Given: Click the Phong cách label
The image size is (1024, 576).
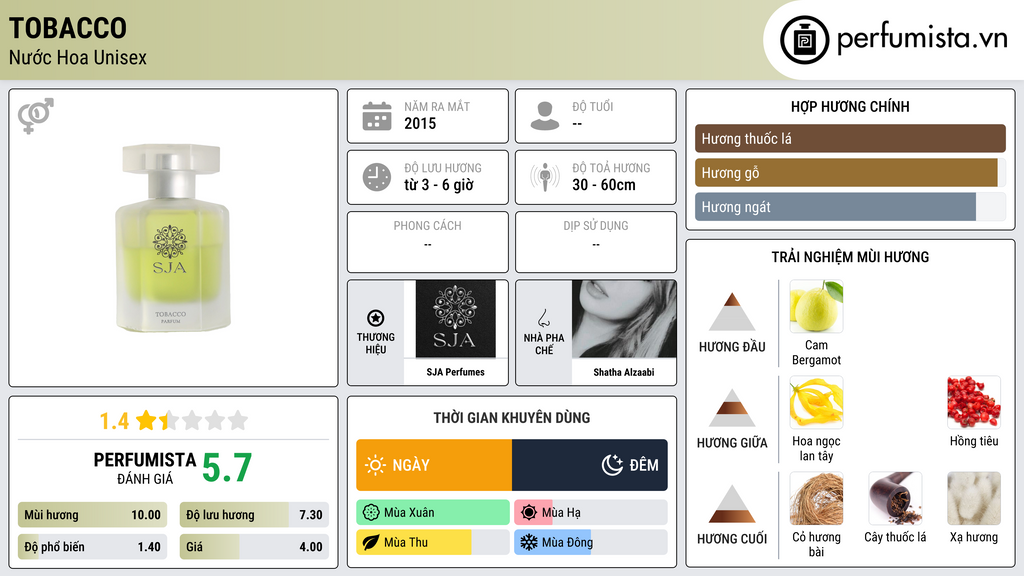Looking at the screenshot, I should [427, 225].
